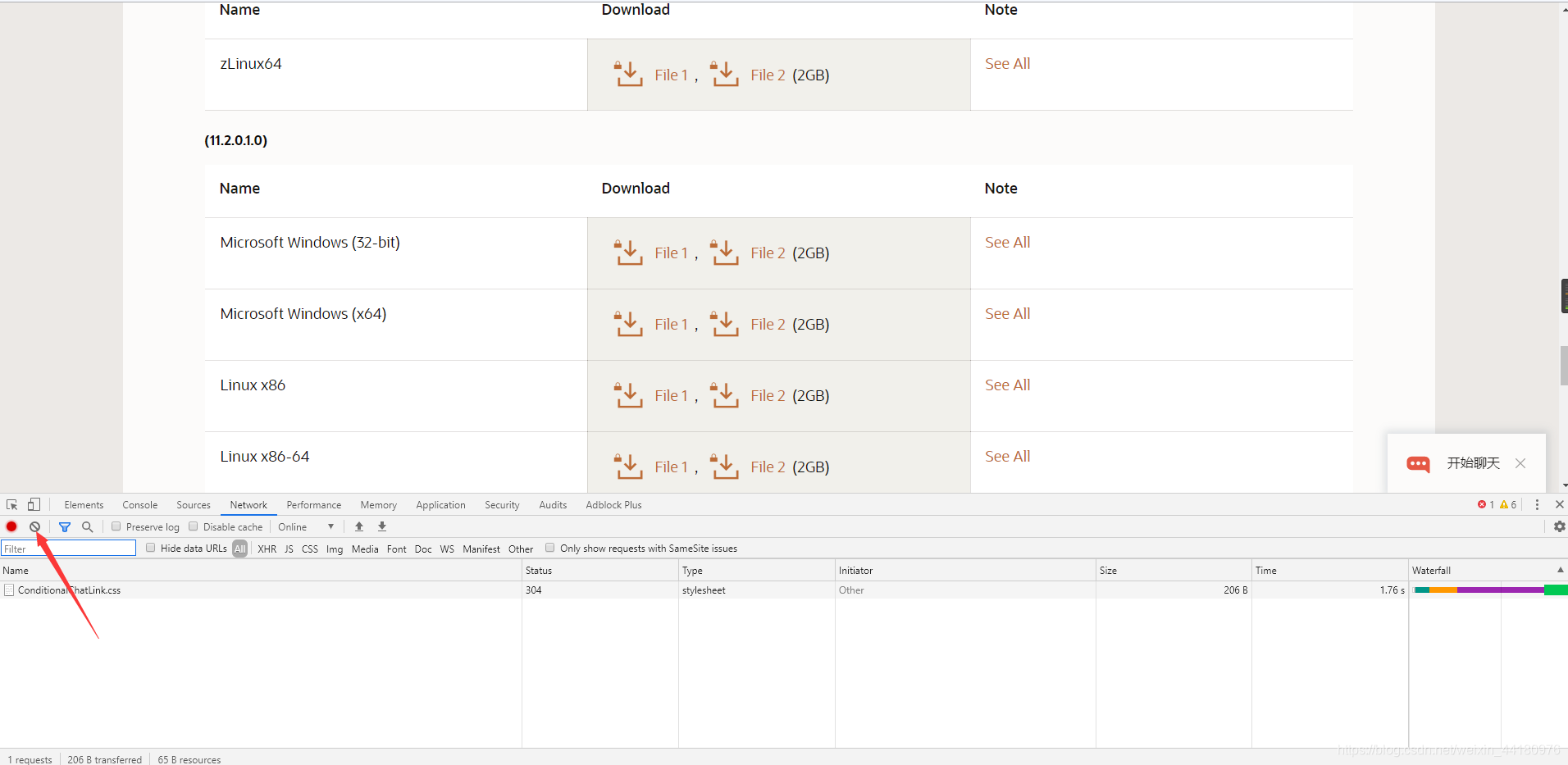This screenshot has height=765, width=1568.
Task: Clear the network log
Action: tap(34, 527)
